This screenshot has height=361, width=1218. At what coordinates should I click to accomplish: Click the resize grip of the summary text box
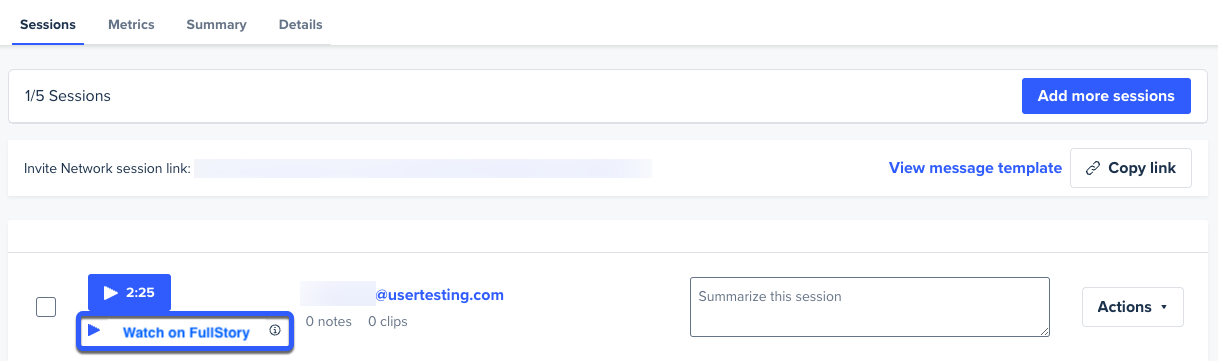1044,331
